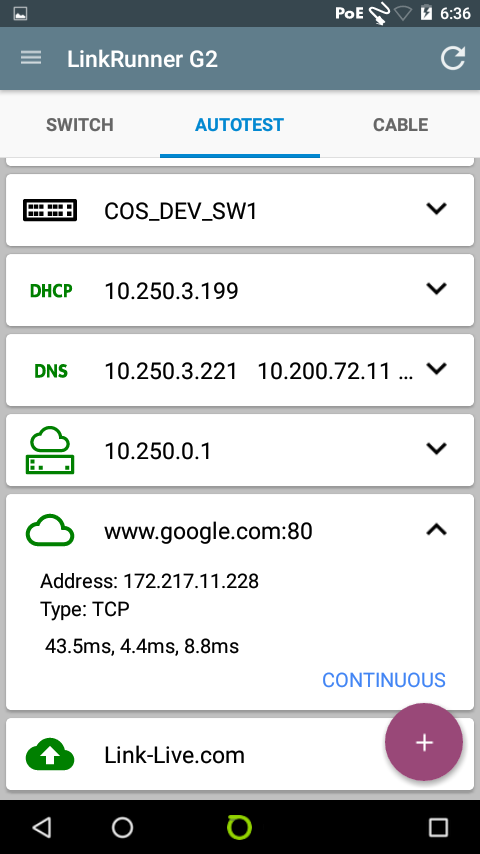Expand the COS_DEV_SW1 switch card
The height and width of the screenshot is (854, 480).
[x=436, y=209]
